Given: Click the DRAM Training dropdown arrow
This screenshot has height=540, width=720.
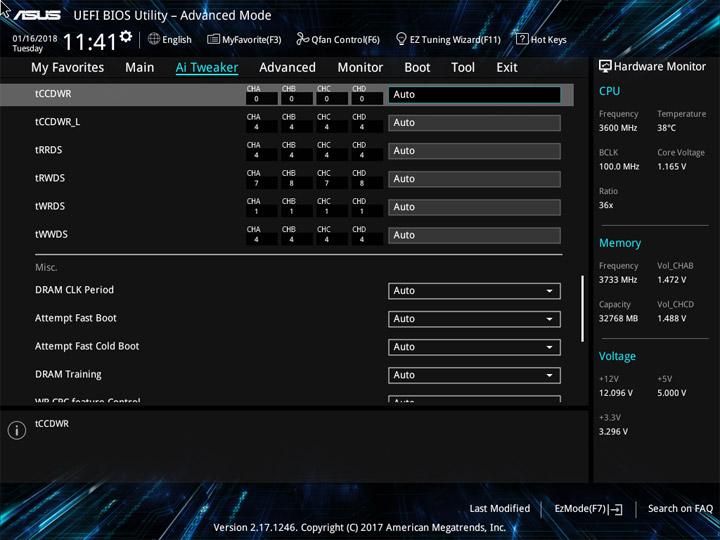Looking at the screenshot, I should (549, 375).
